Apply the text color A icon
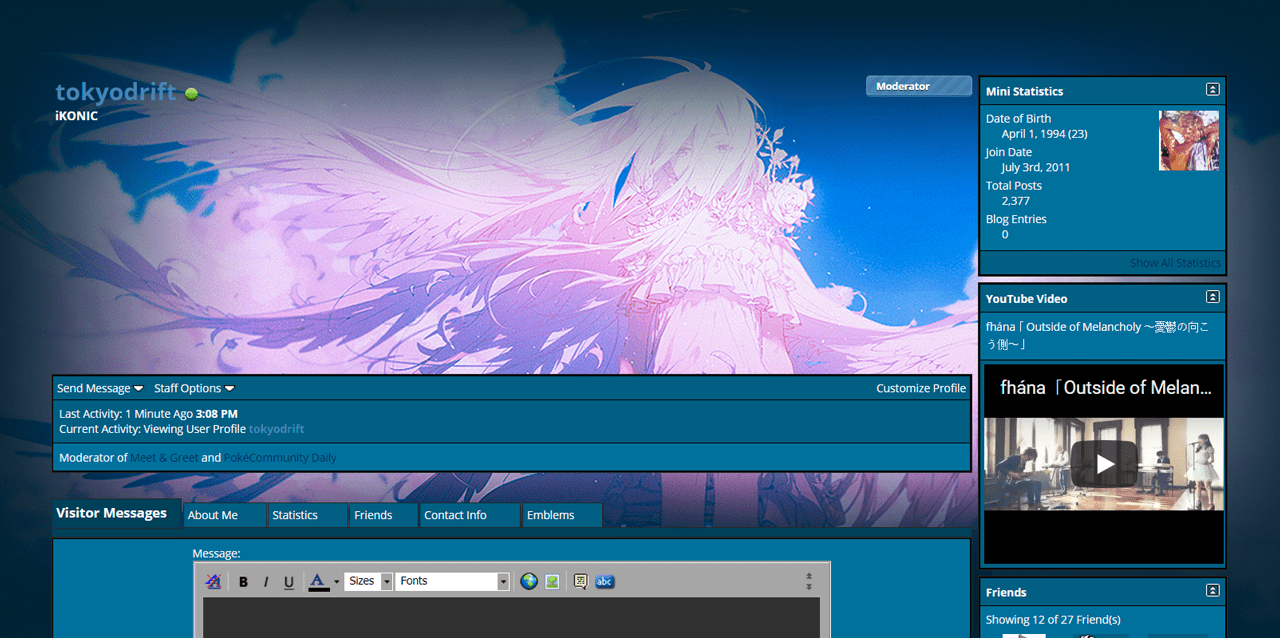This screenshot has width=1280, height=638. (318, 581)
